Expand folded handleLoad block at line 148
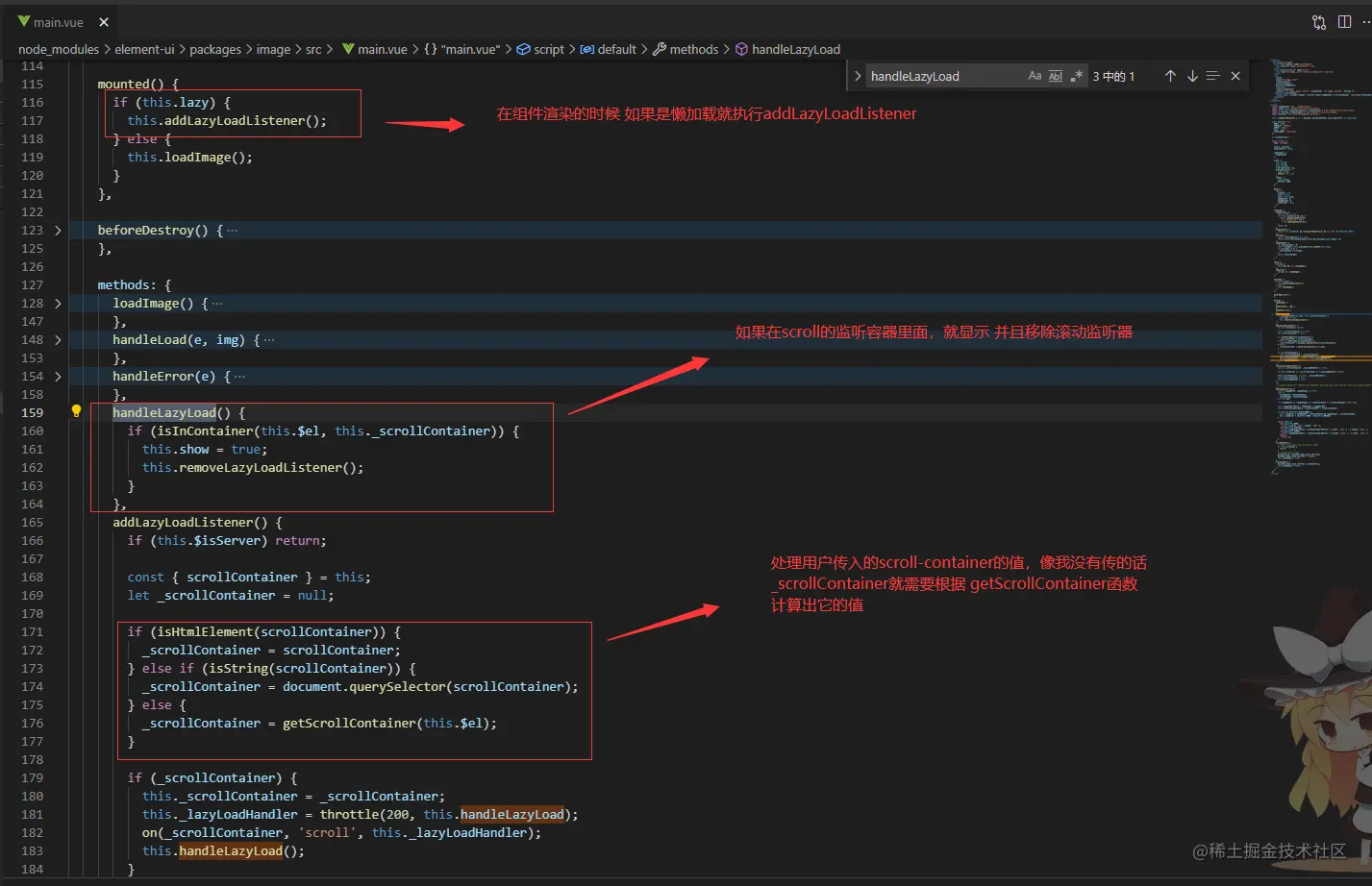Screen dimensions: 1372x886 58,340
